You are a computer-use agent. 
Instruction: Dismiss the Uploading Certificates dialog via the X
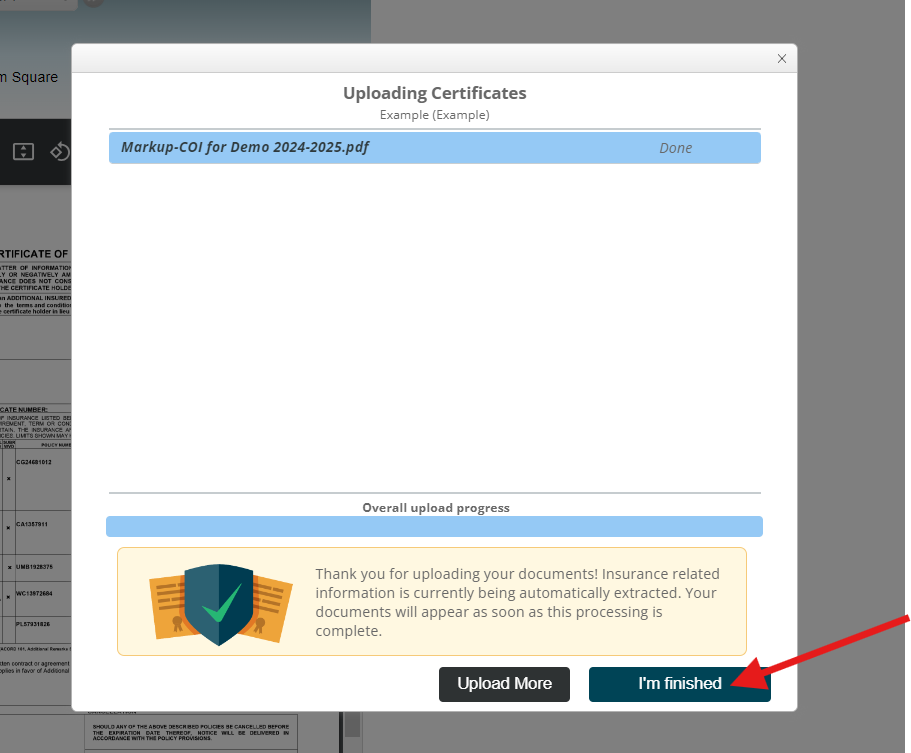(x=781, y=58)
